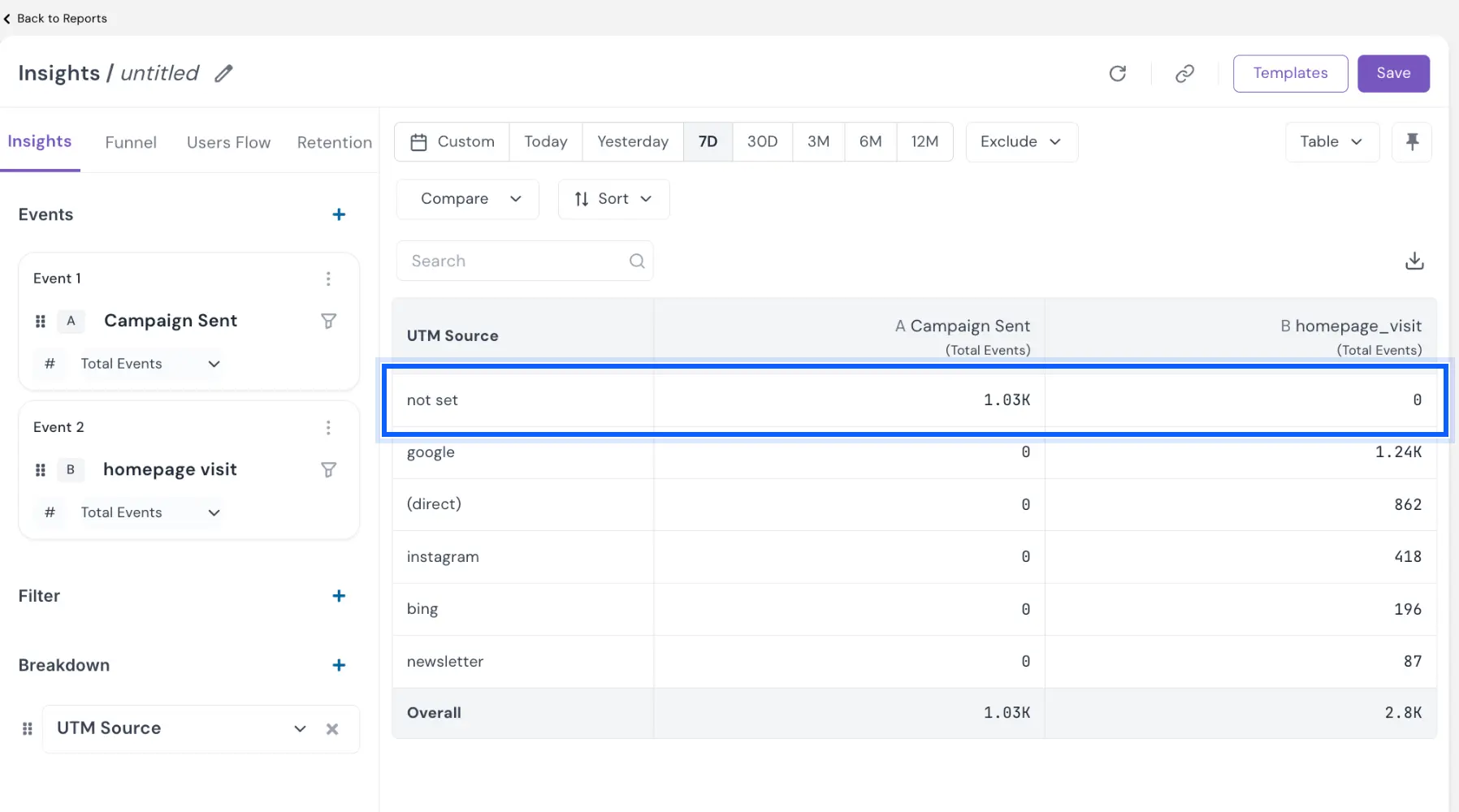Screen dimensions: 1459x812
Task: Open the Templates button
Action: click(1290, 74)
